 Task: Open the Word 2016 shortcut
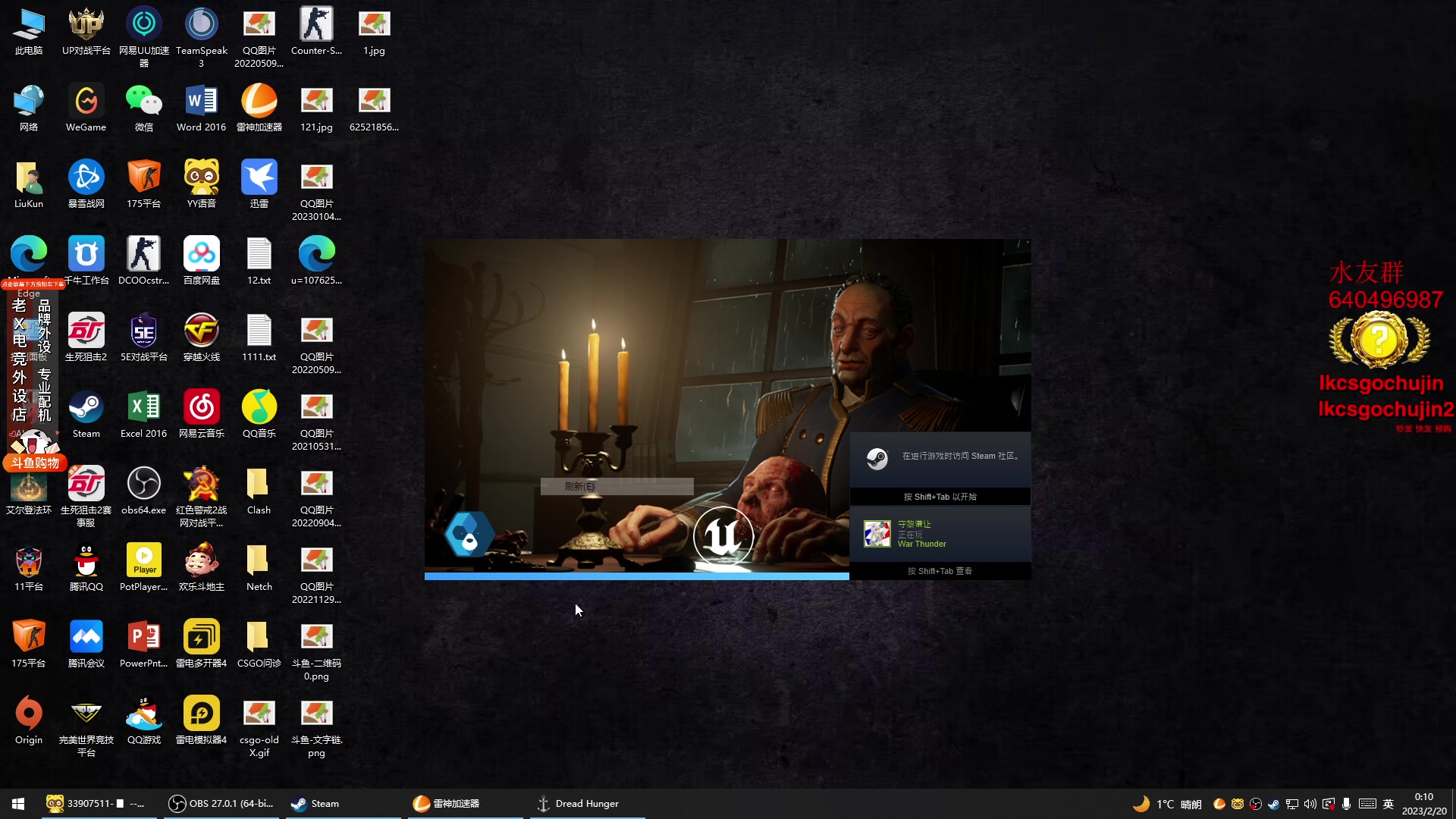pos(202,108)
